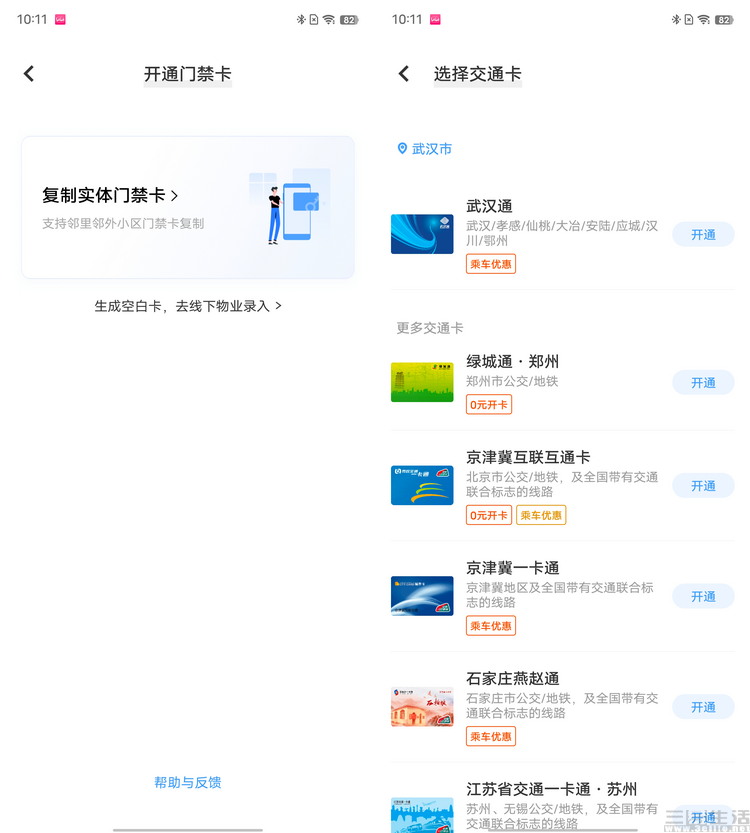The image size is (750, 833).
Task: Activate 武汉通 card with 开通
Action: 703,234
